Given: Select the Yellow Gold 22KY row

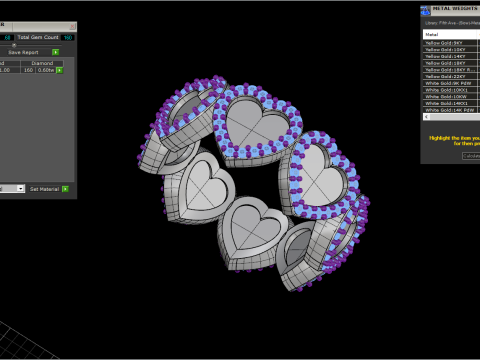Looking at the screenshot, I should pos(450,76).
